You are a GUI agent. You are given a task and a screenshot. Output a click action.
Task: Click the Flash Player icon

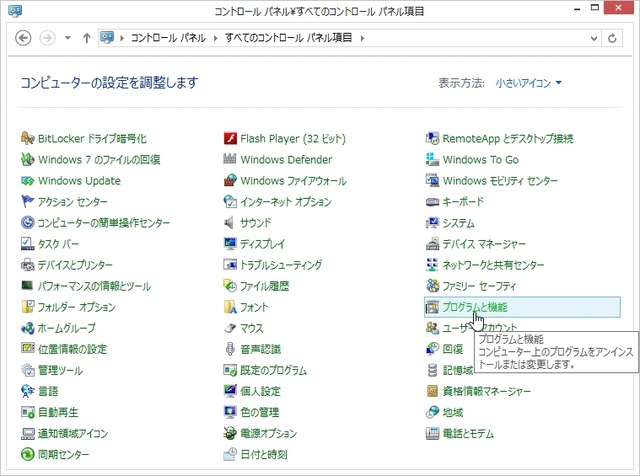230,138
